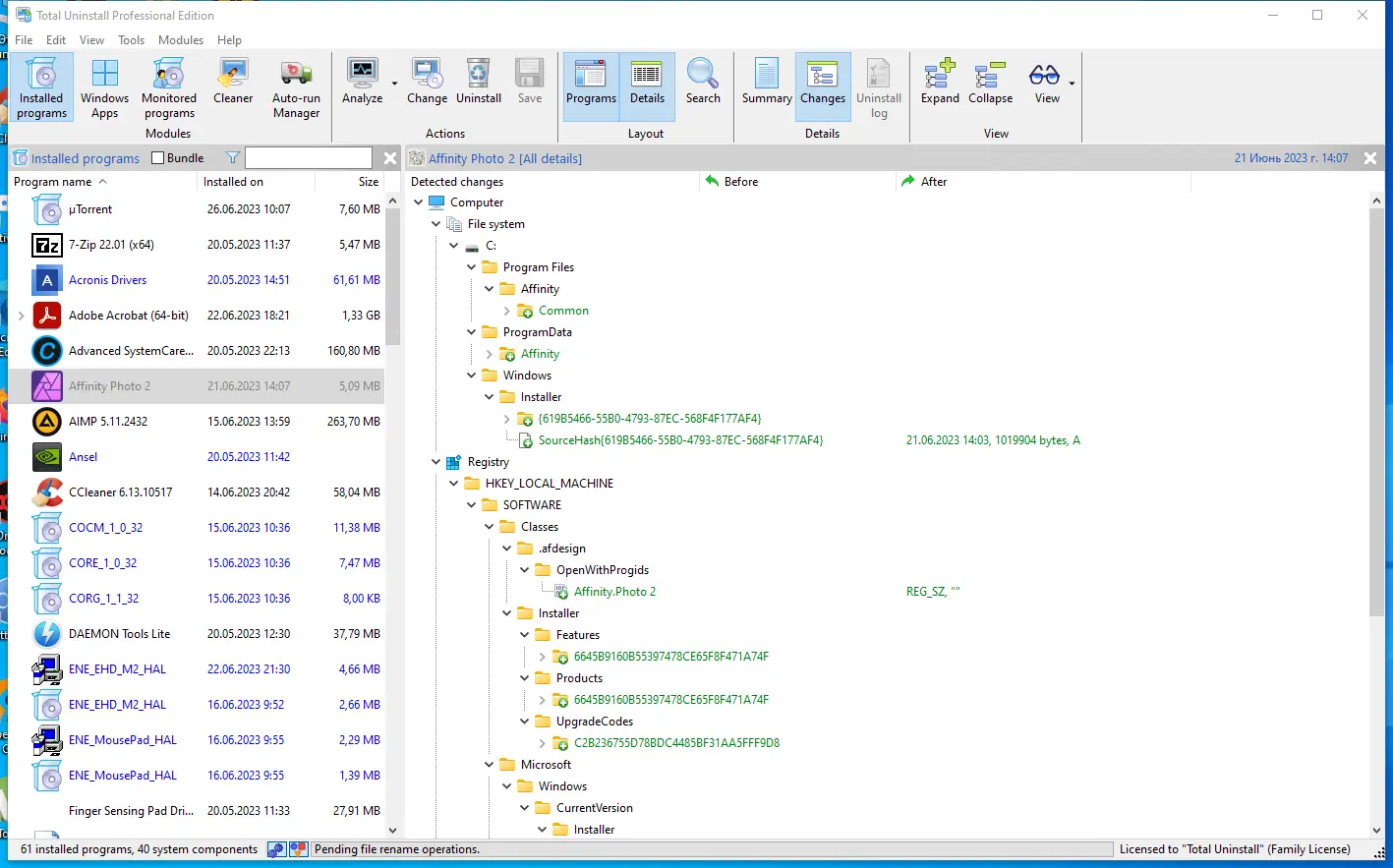This screenshot has width=1393, height=868.
Task: Click the first status bar icon
Action: click(276, 849)
